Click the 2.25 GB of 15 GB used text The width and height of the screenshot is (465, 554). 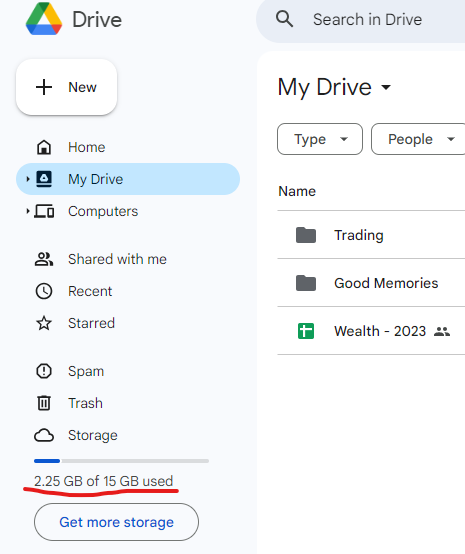pos(104,481)
